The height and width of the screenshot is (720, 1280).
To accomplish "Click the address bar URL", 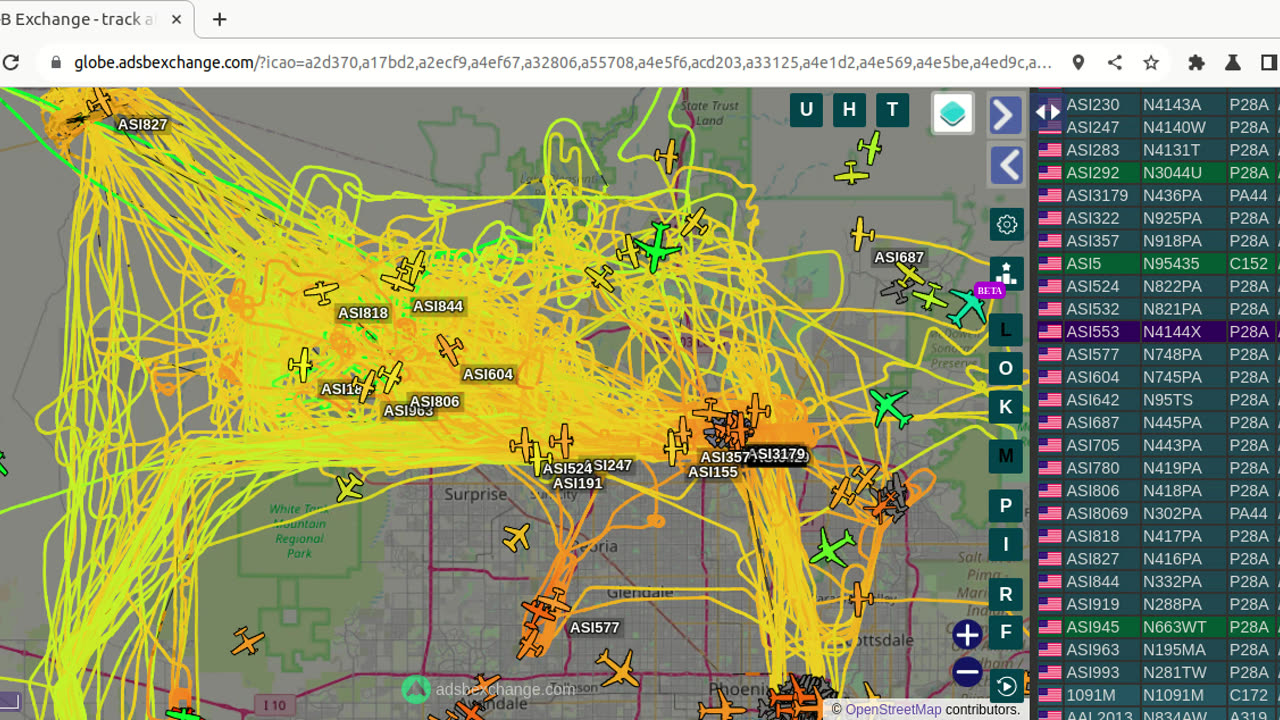I will 562,62.
